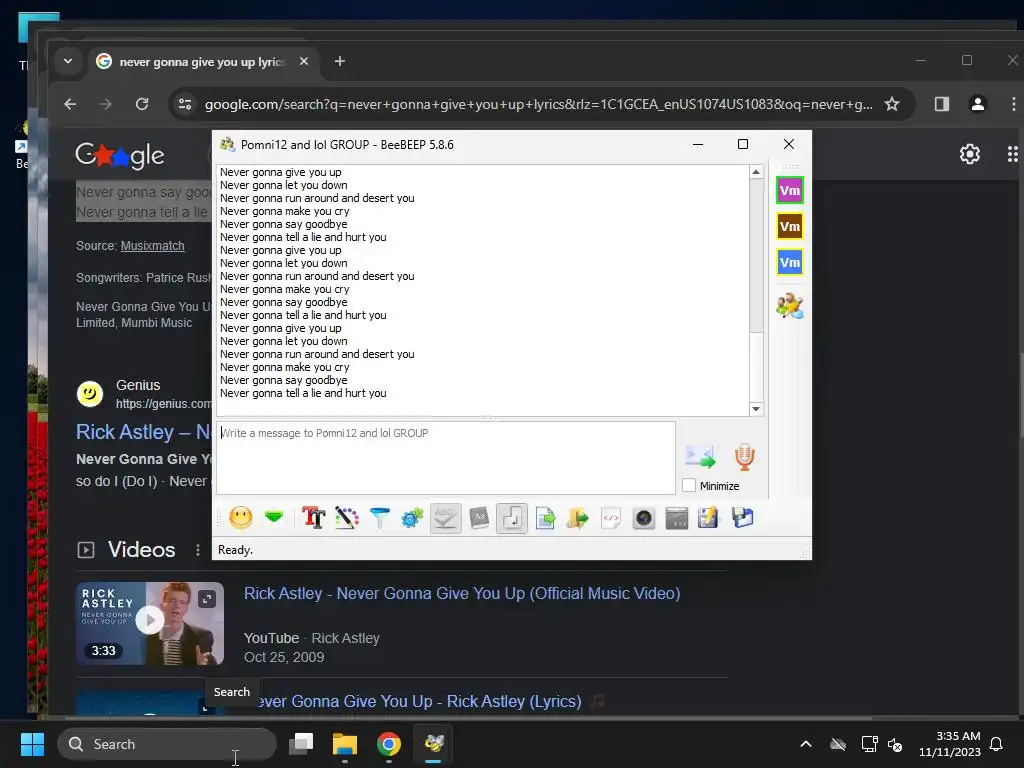Viewport: 1024px width, 768px height.
Task: Click the chat scrollbar up arrow
Action: [756, 172]
